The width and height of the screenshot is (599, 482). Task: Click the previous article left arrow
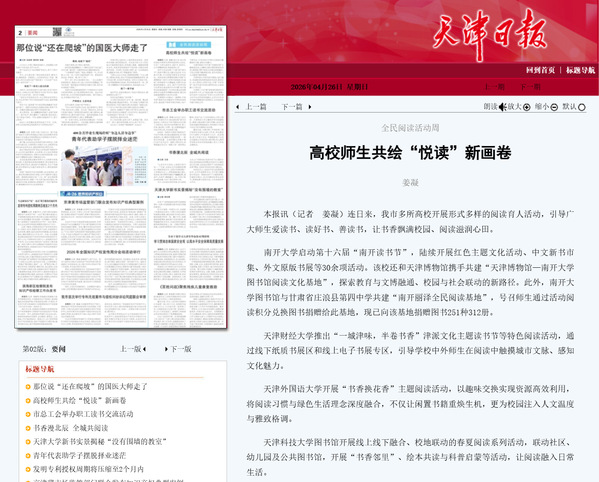pyautogui.click(x=238, y=107)
